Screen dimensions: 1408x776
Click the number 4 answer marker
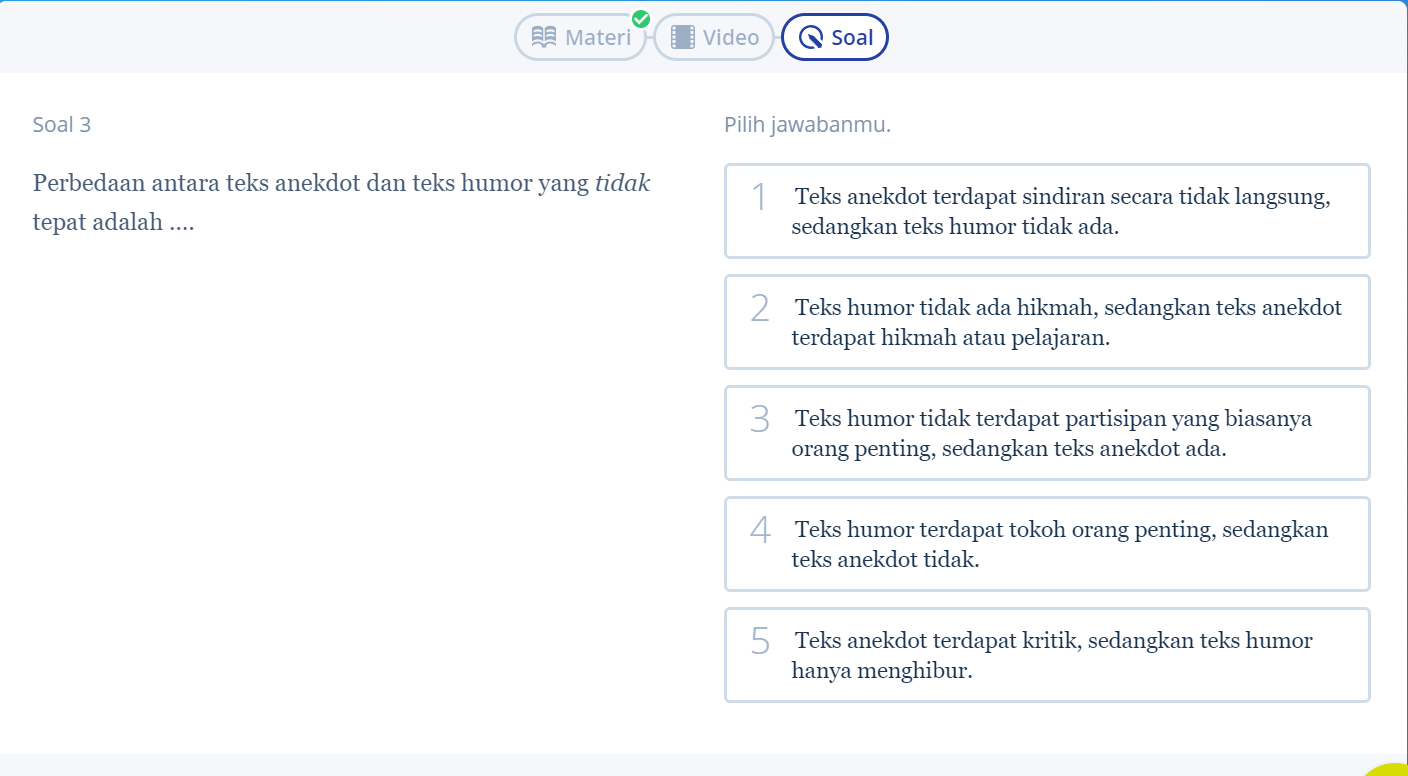click(760, 531)
